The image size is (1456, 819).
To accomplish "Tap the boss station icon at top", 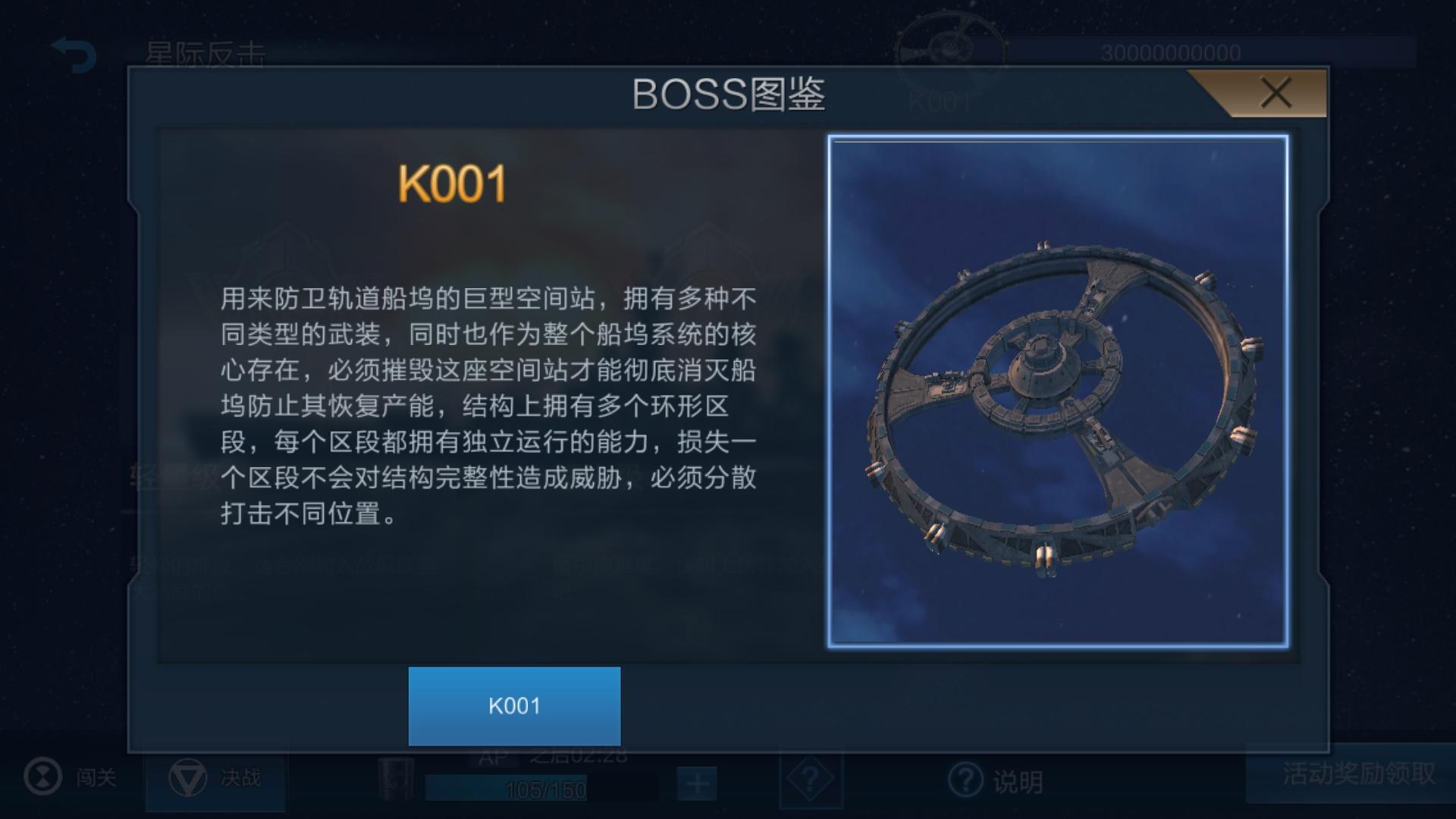I will click(x=949, y=52).
